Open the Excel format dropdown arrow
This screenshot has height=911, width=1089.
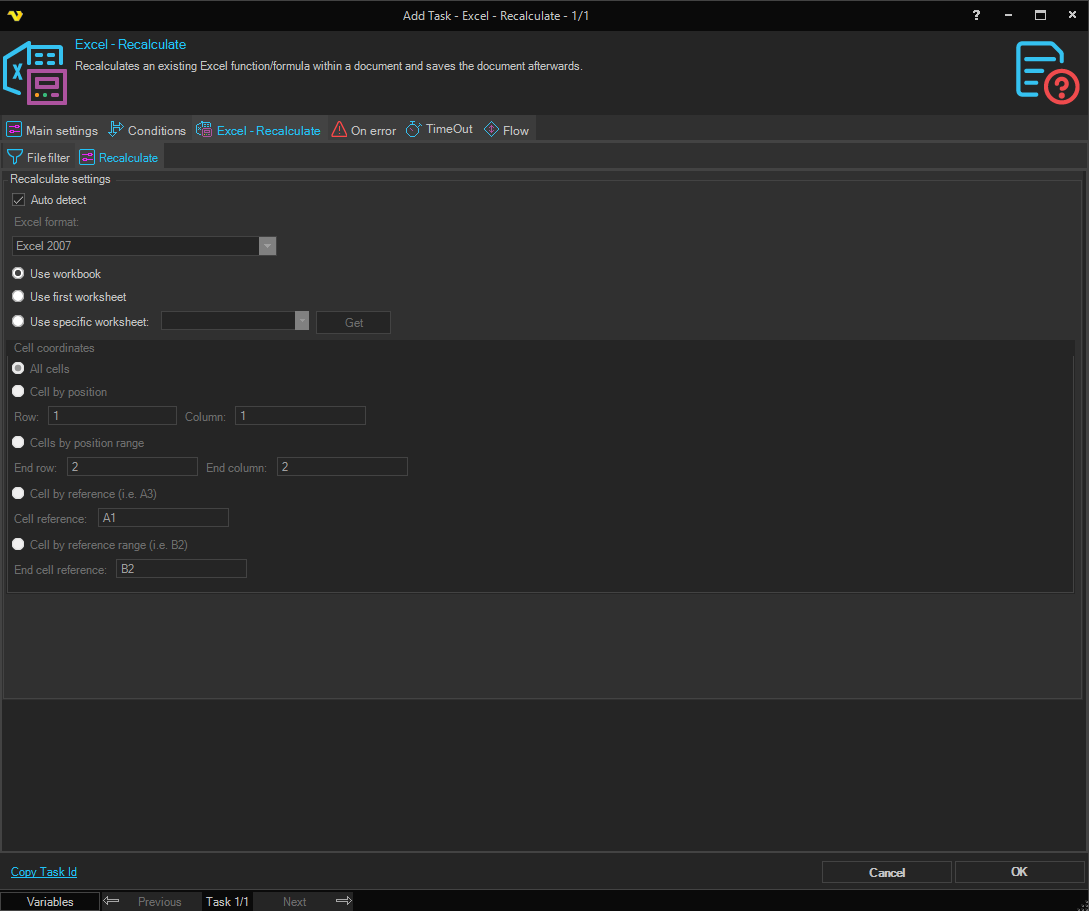(x=267, y=246)
